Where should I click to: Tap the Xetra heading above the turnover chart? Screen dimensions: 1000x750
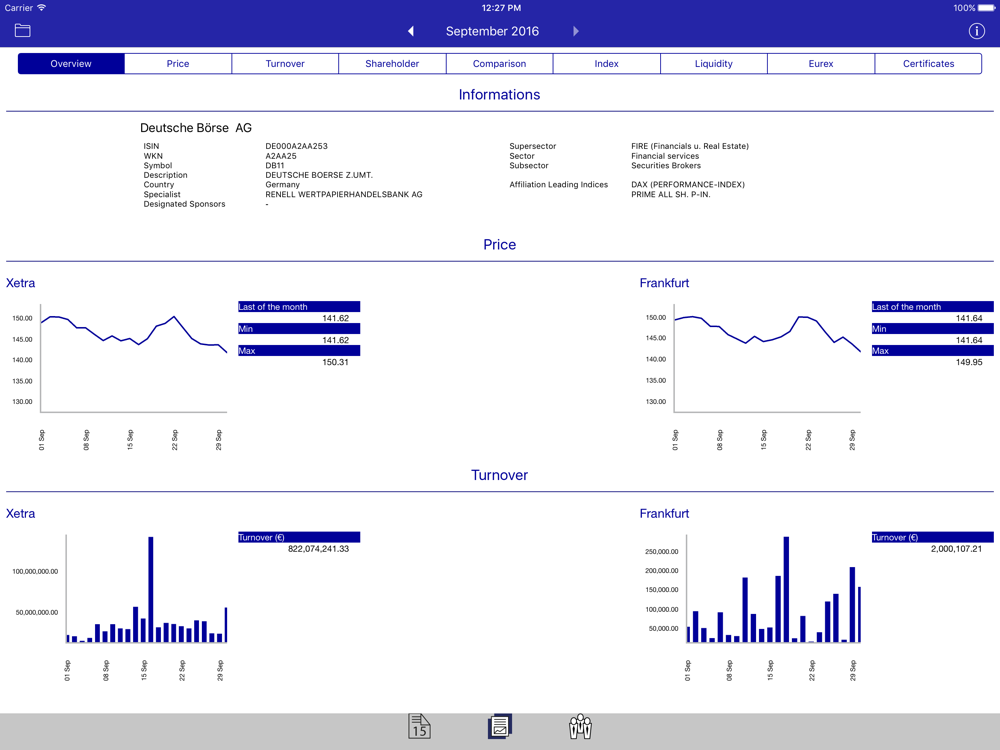20,513
